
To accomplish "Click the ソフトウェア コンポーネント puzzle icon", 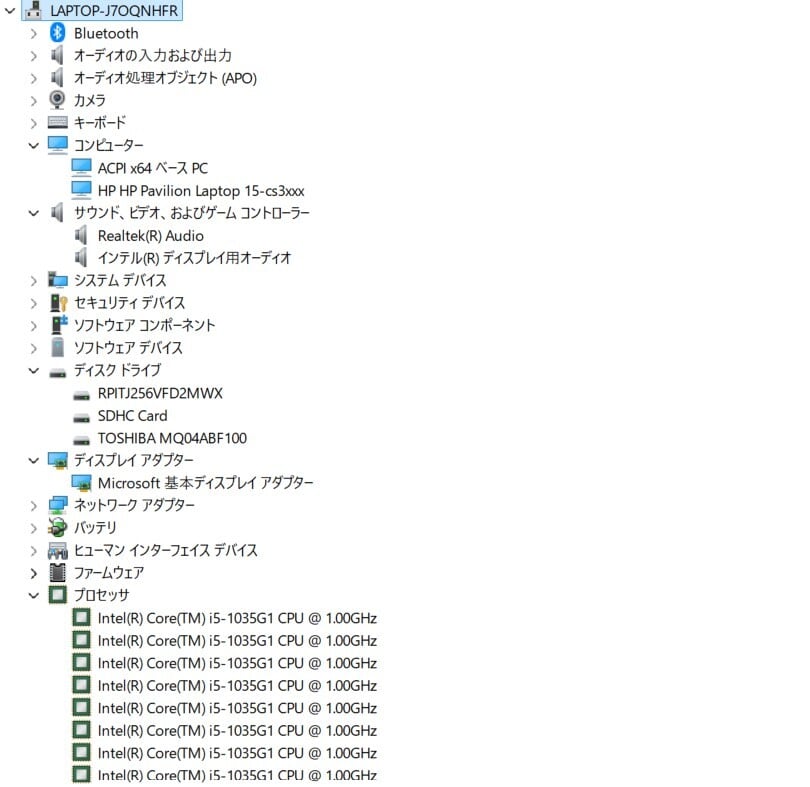I will pyautogui.click(x=58, y=325).
